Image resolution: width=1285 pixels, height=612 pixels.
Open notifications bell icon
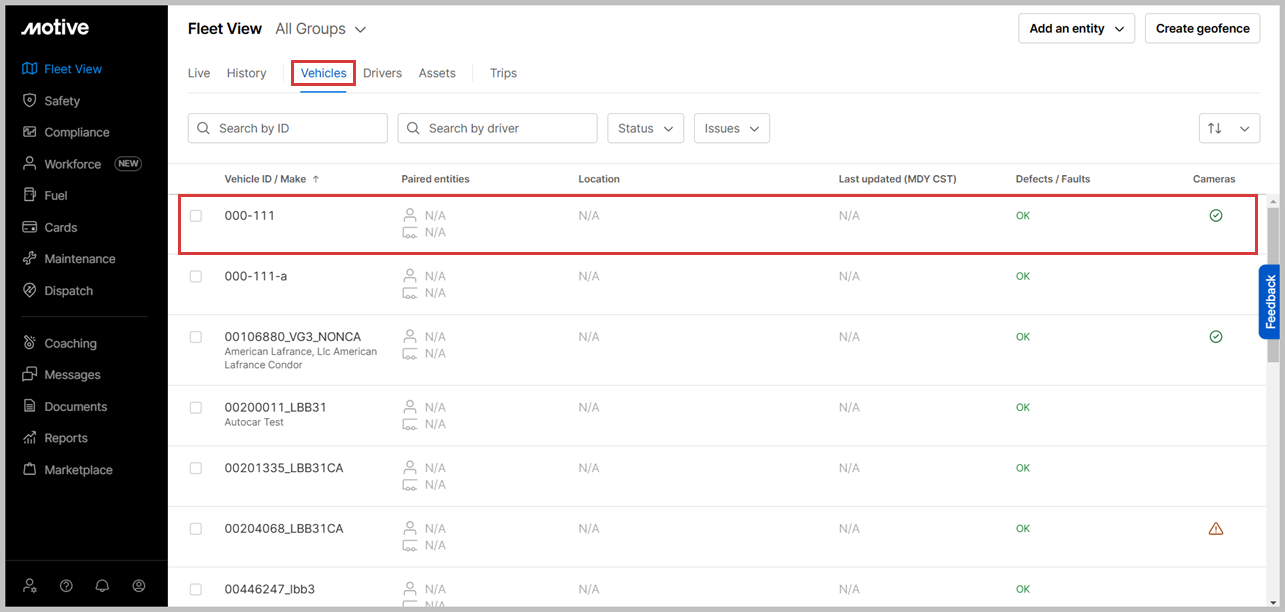[102, 586]
